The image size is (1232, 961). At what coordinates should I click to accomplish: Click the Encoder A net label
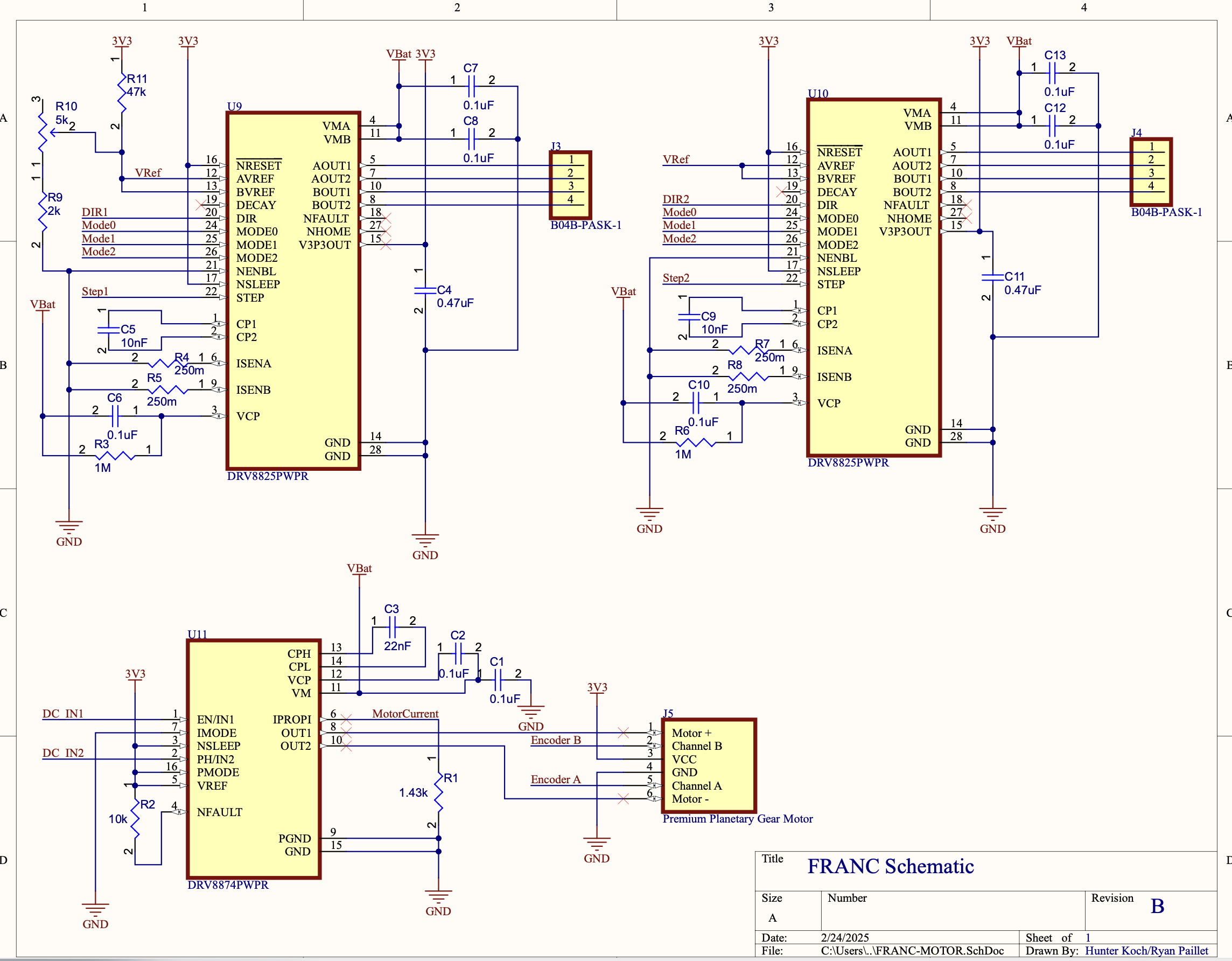point(555,779)
